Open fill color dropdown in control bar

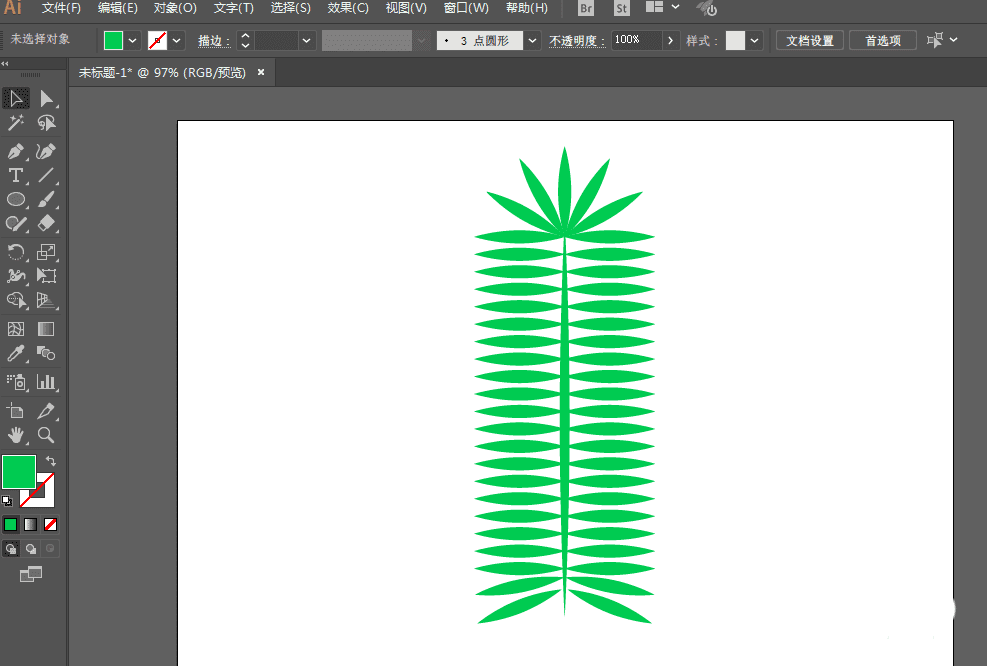click(133, 40)
